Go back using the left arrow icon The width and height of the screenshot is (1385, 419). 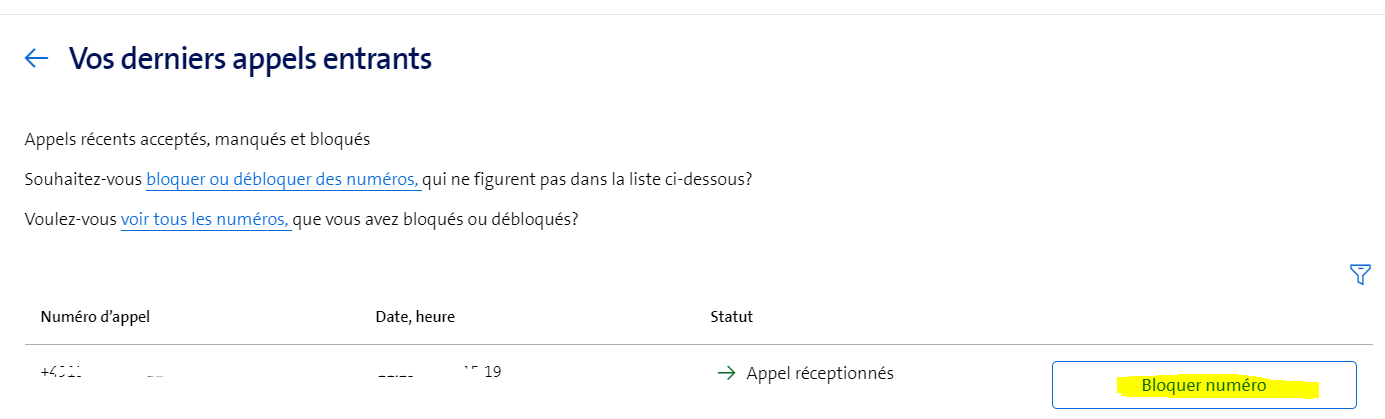click(x=36, y=58)
